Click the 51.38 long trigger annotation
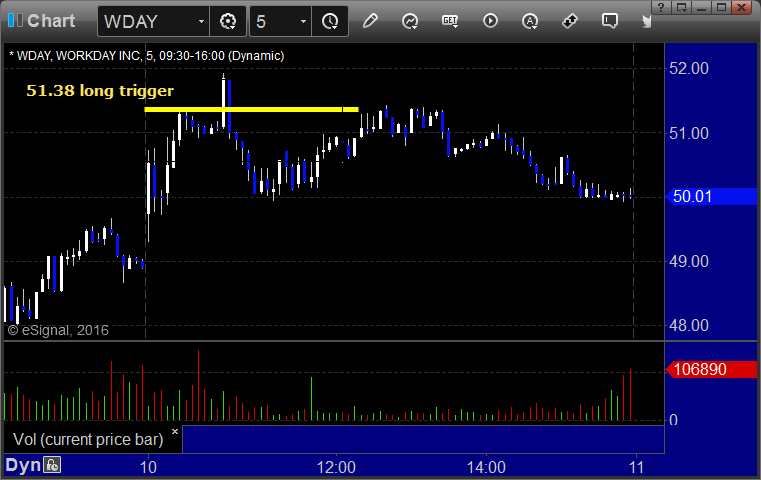The image size is (761, 480). [100, 90]
